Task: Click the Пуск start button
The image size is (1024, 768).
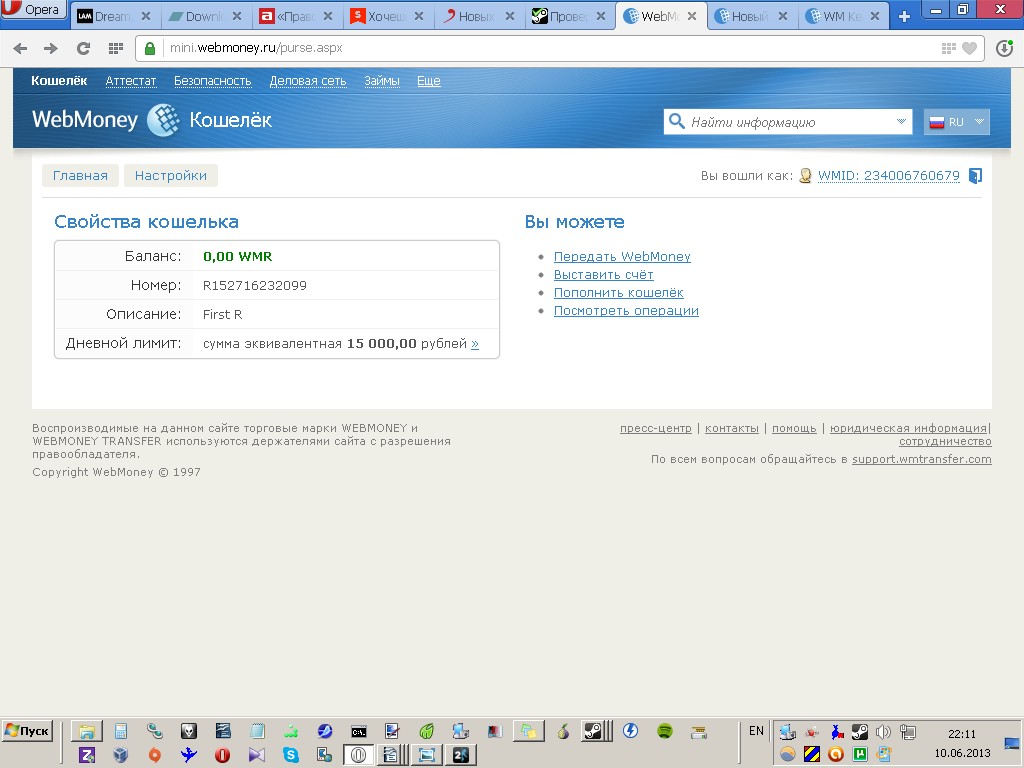Action: coord(27,731)
